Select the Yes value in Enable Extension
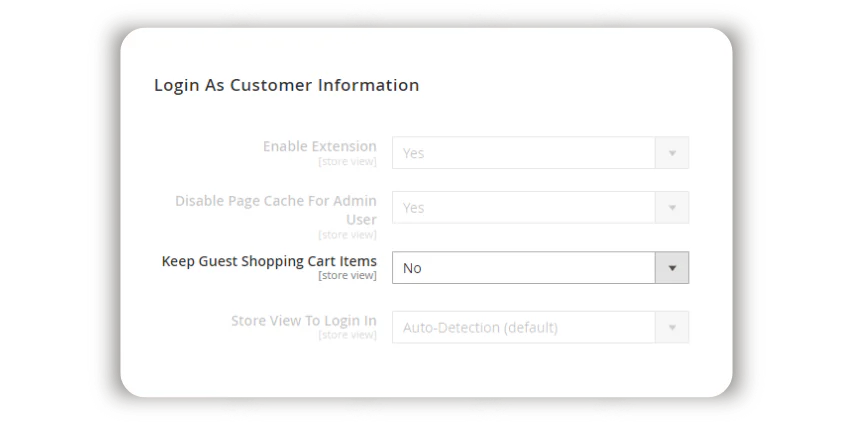 point(413,153)
